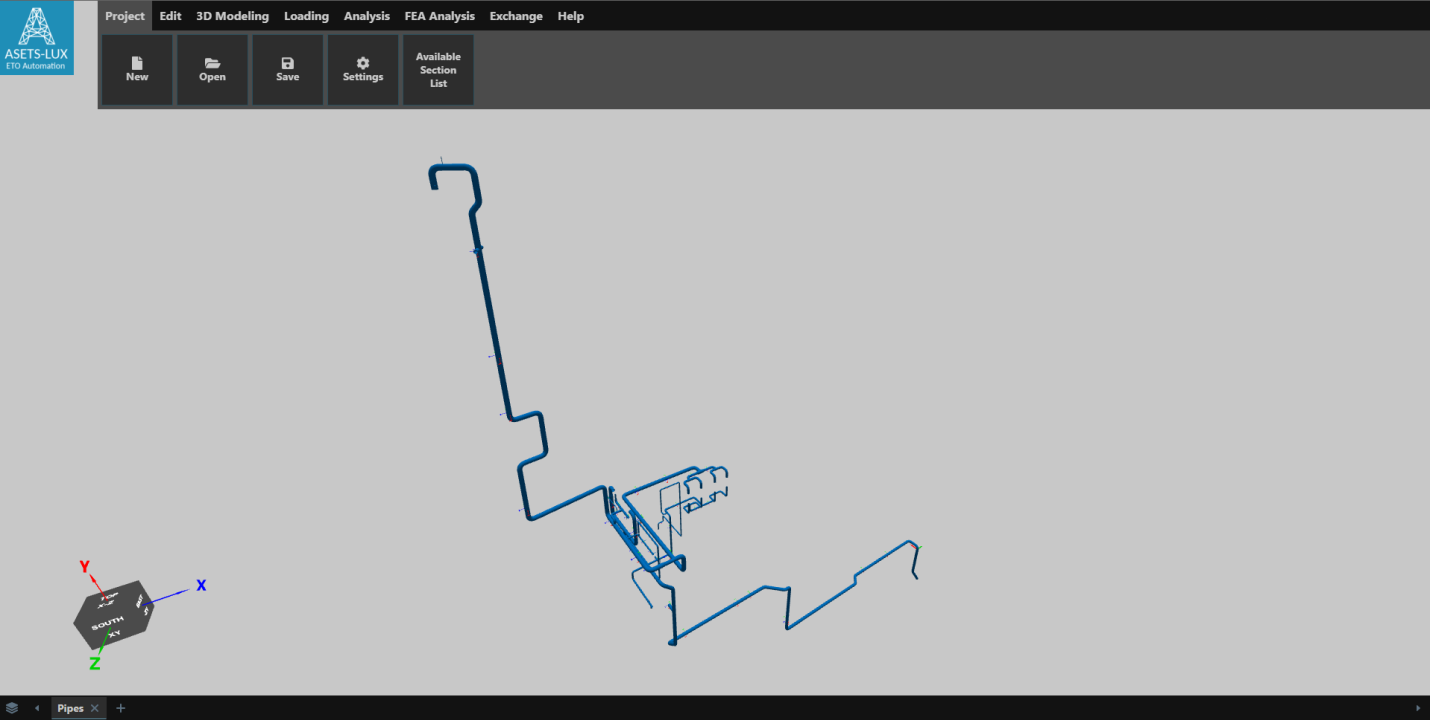Viewport: 1430px width, 720px height.
Task: Save the current project
Action: (287, 70)
